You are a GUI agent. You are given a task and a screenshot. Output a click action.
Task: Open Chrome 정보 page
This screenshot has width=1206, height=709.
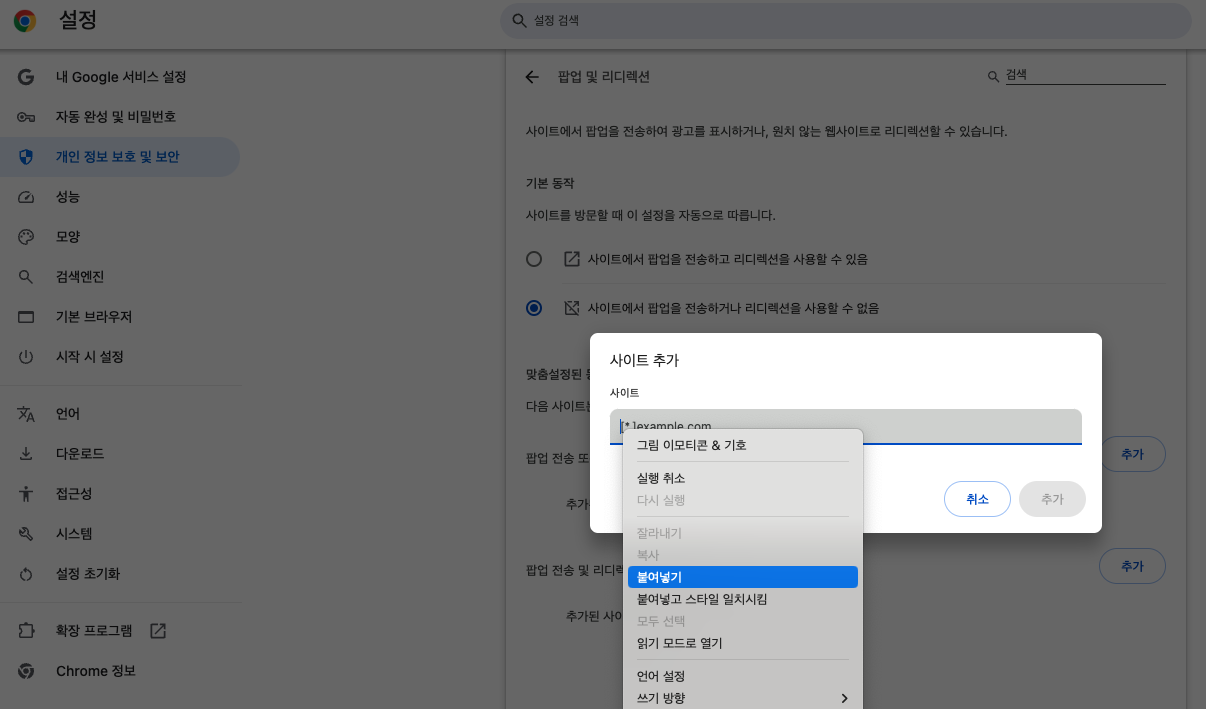pyautogui.click(x=120, y=671)
